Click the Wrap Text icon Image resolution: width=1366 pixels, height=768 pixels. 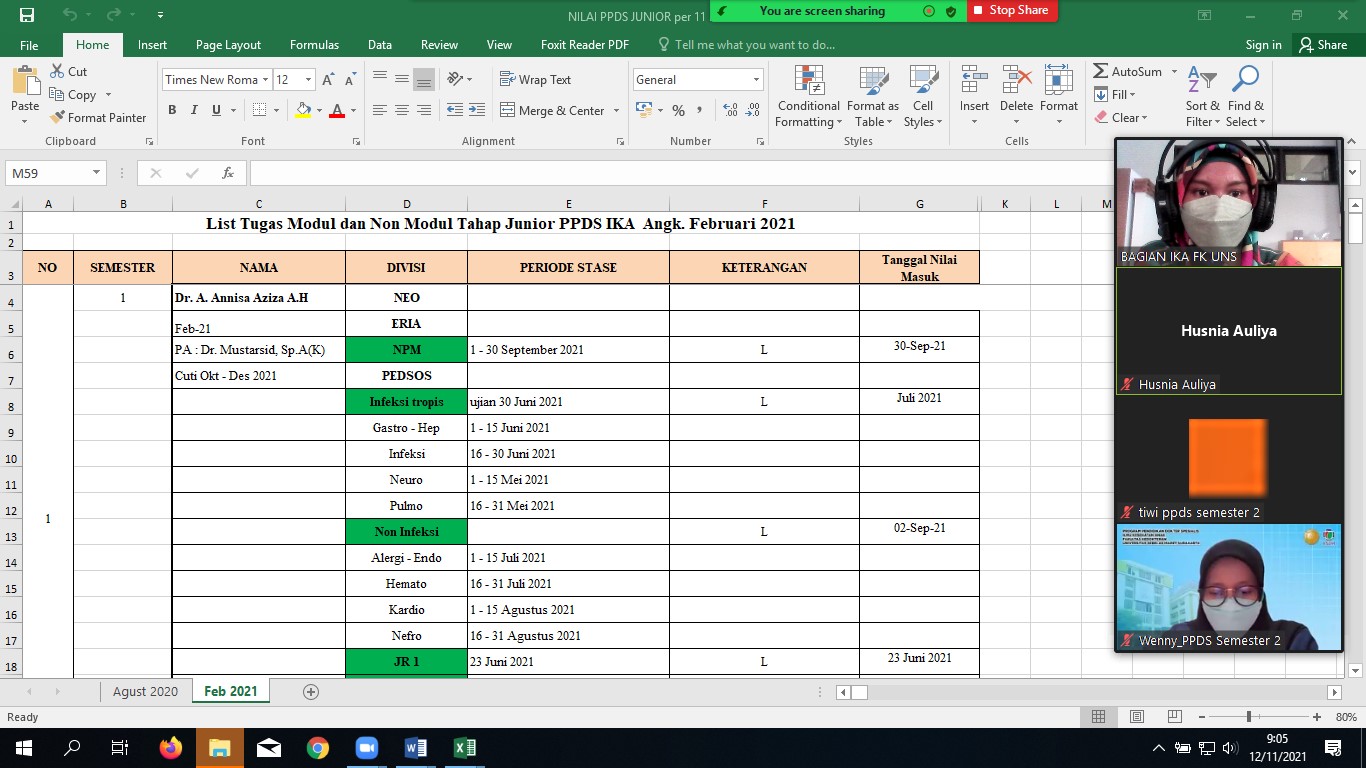pyautogui.click(x=507, y=80)
